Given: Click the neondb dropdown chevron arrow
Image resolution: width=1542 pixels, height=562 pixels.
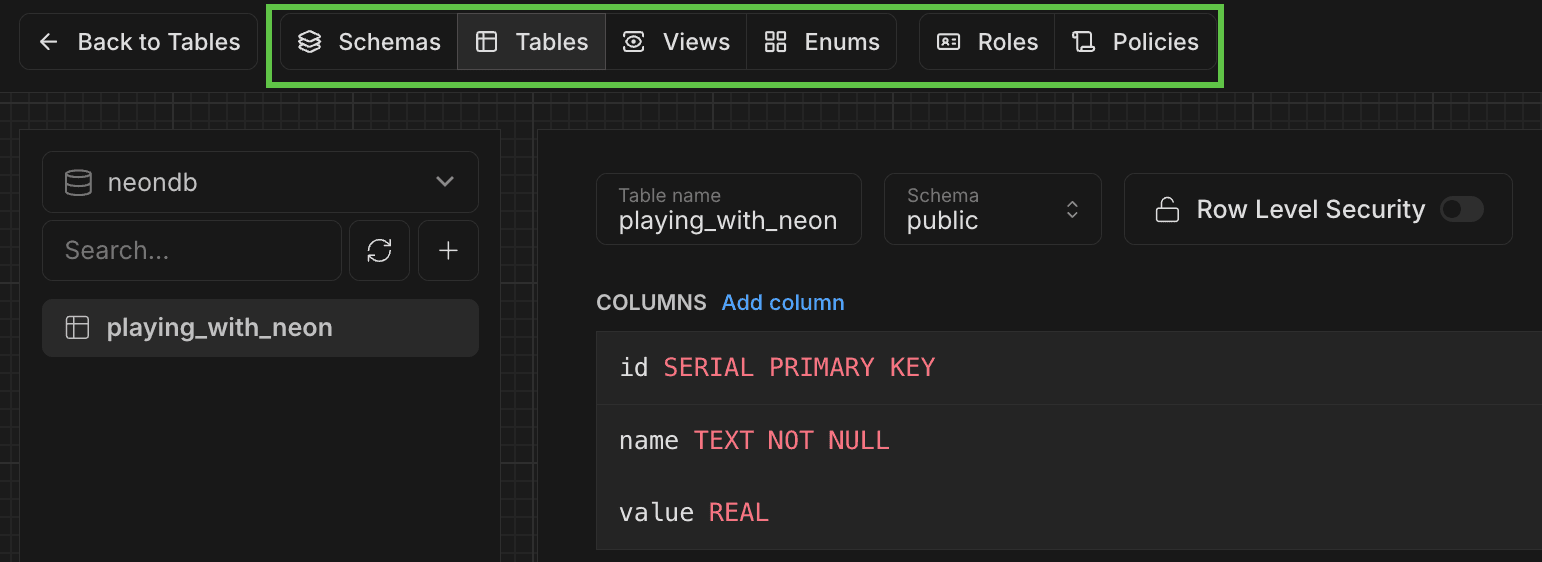Looking at the screenshot, I should 445,182.
